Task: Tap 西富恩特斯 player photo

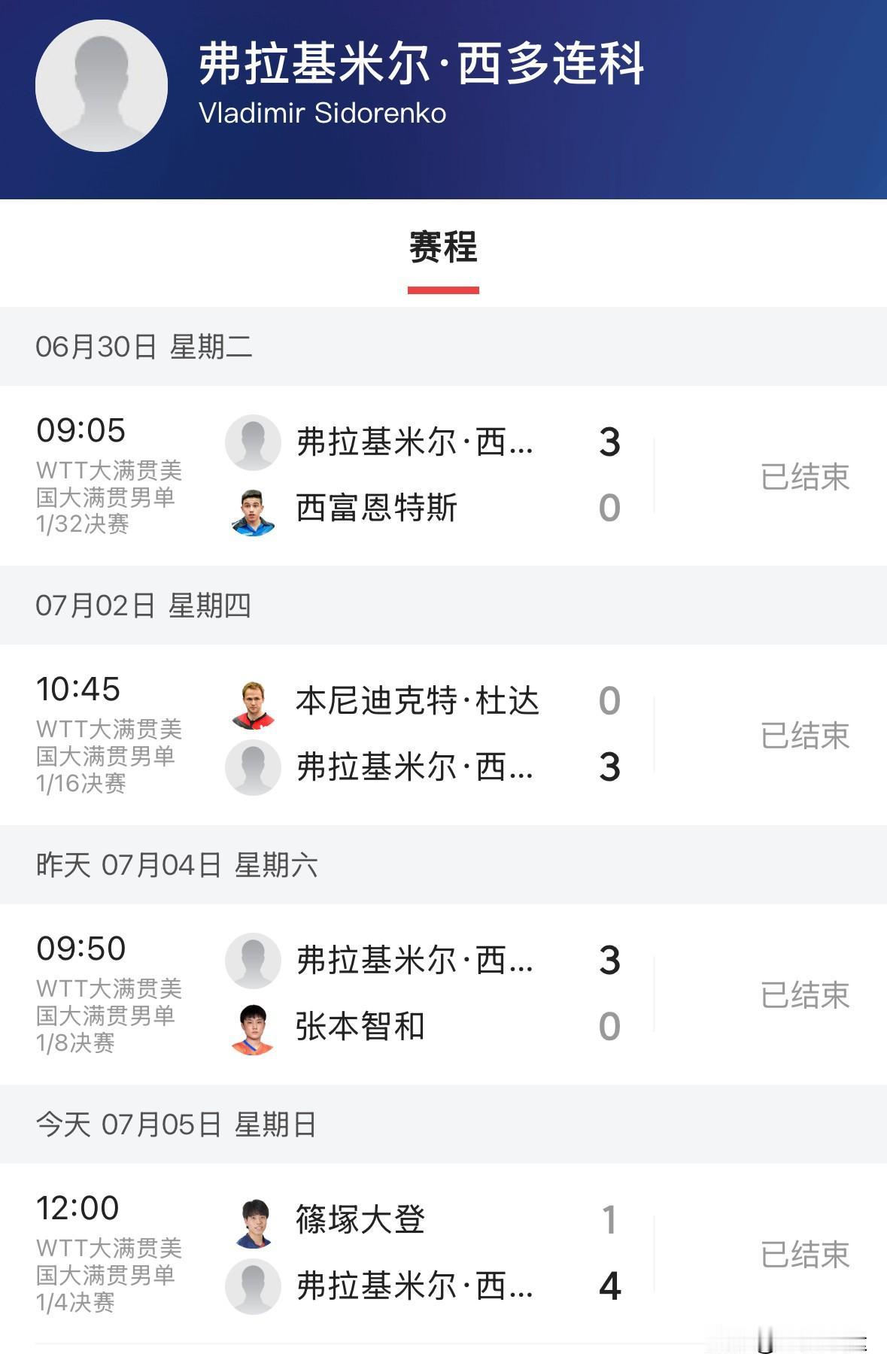Action: (253, 510)
